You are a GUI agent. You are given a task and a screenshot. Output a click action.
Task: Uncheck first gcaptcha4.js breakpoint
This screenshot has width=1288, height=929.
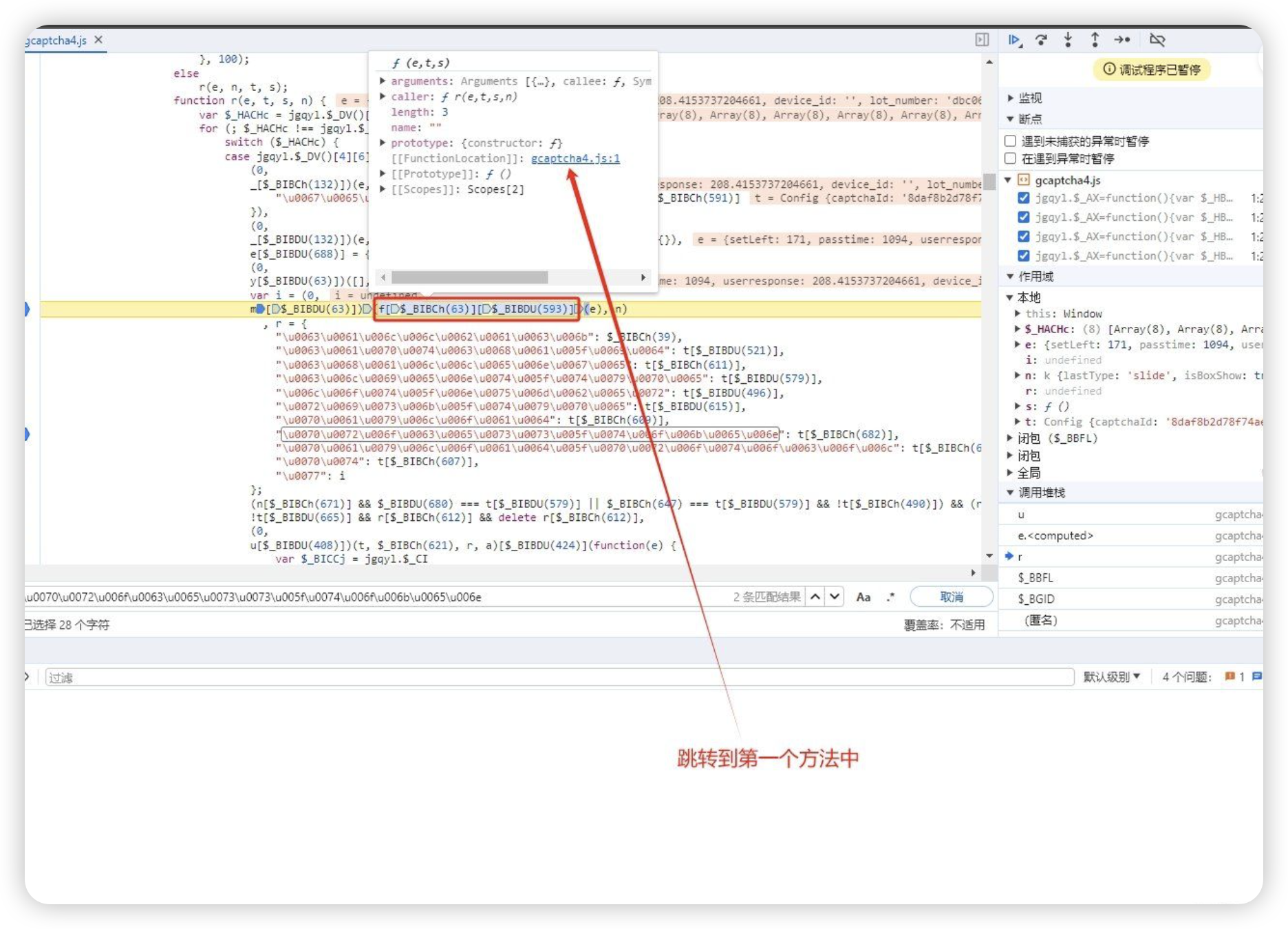coord(1024,198)
